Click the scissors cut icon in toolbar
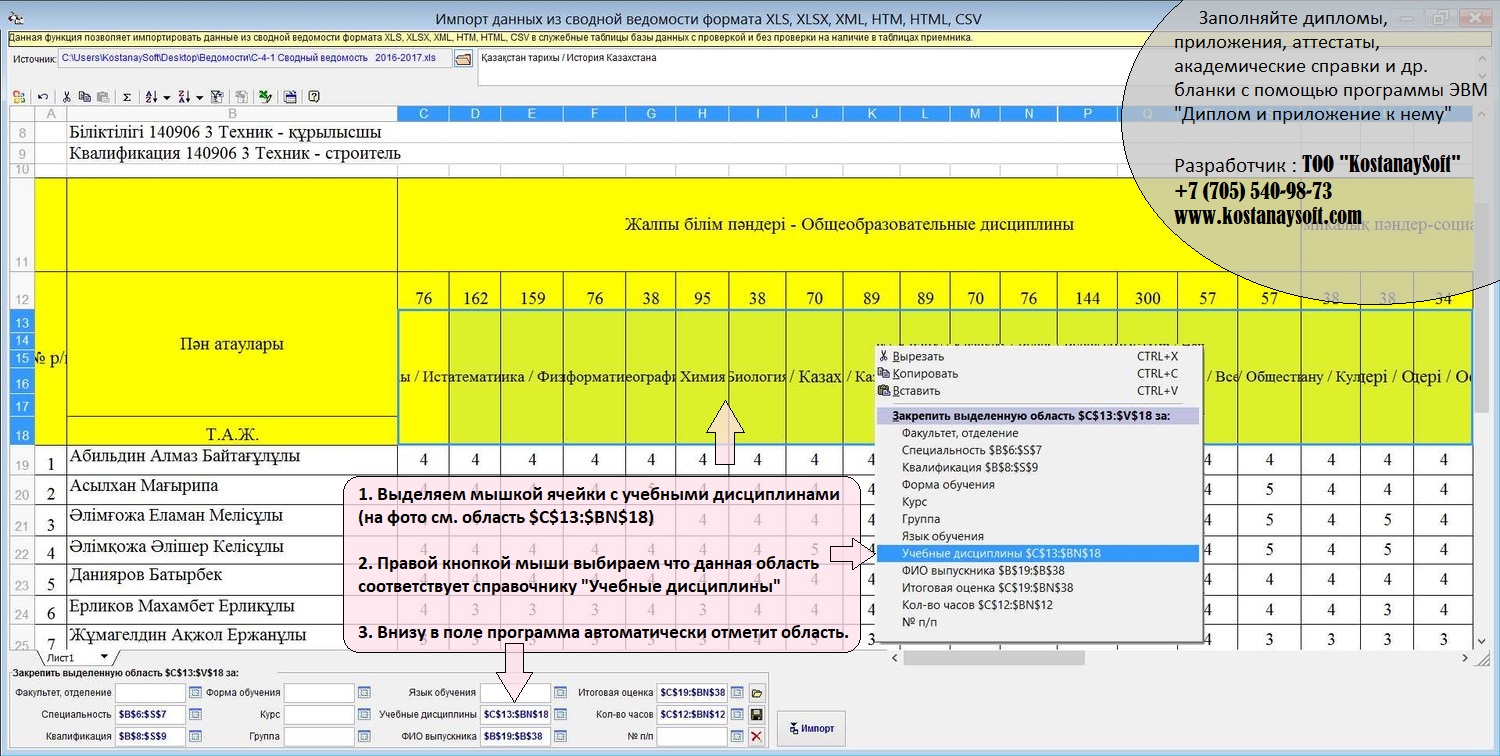 point(66,97)
